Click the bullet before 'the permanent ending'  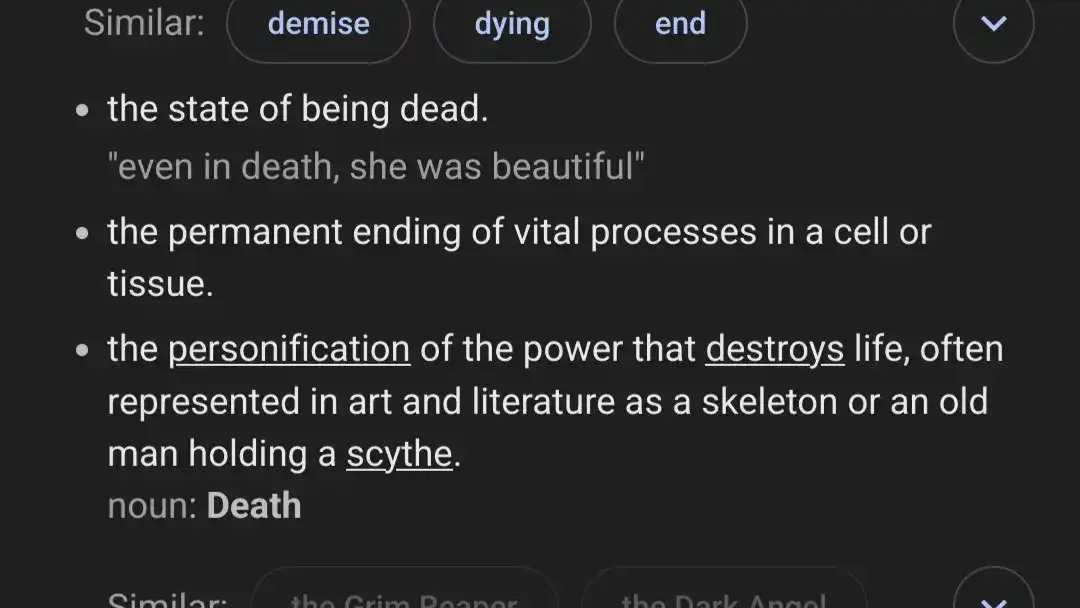[x=82, y=233]
